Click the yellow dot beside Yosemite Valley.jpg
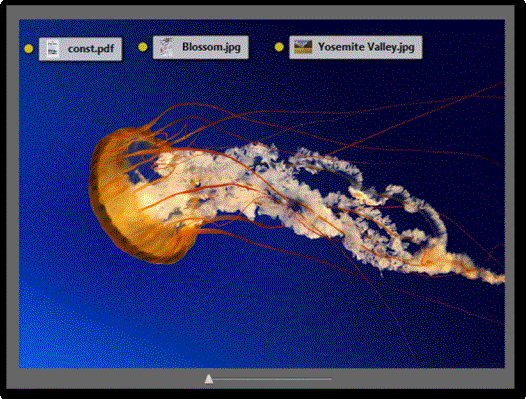This screenshot has height=399, width=526. pyautogui.click(x=279, y=47)
